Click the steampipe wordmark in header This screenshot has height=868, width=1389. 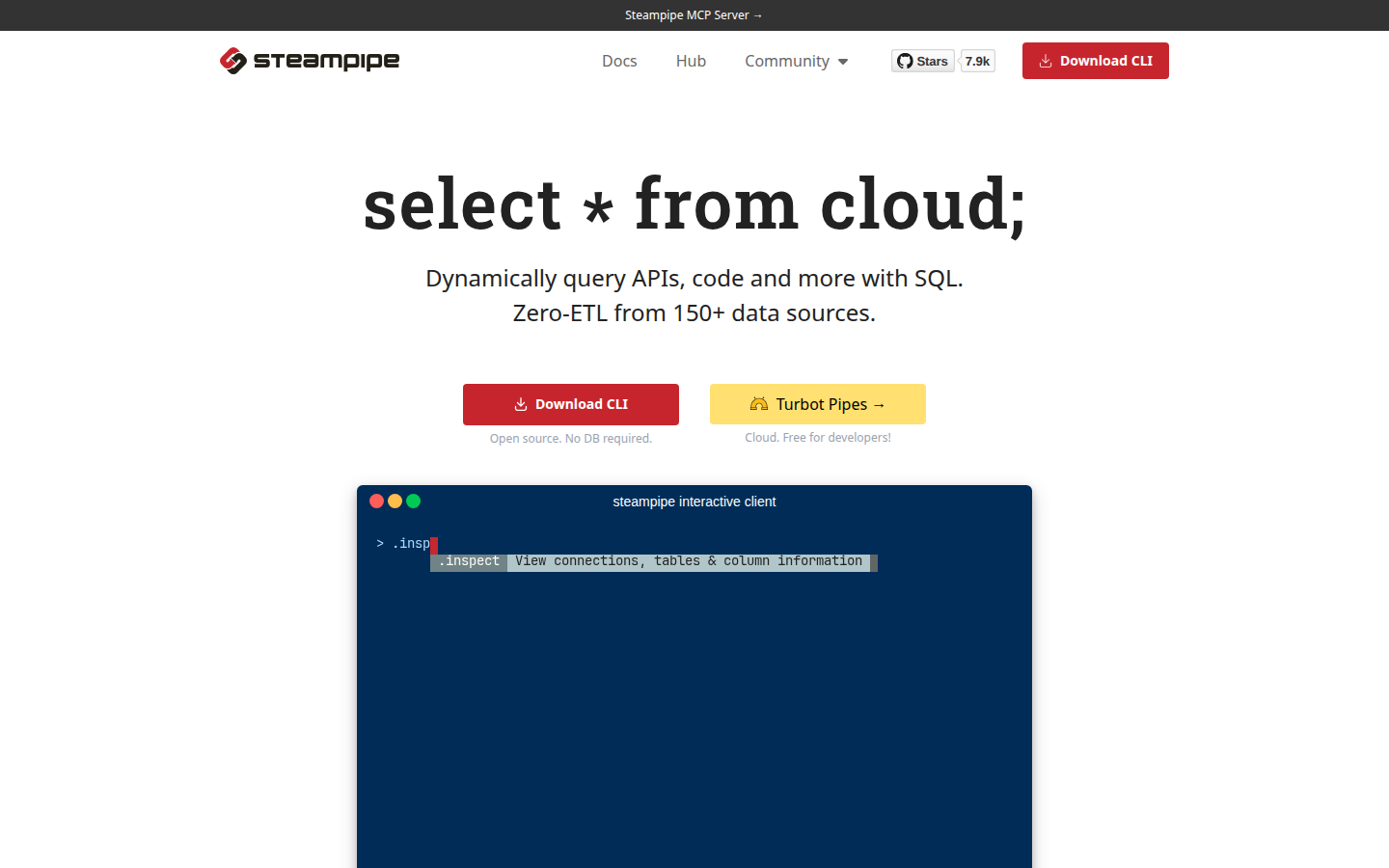[x=326, y=61]
